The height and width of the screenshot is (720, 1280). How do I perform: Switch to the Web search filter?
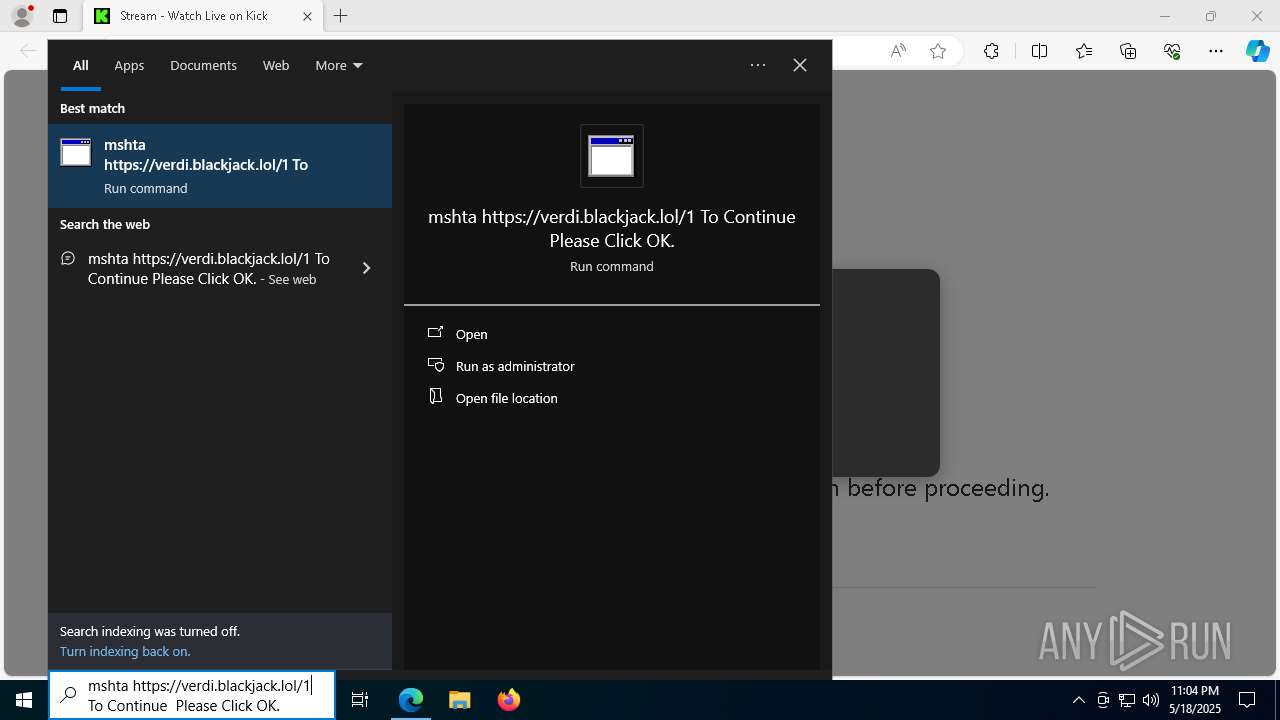tap(276, 65)
